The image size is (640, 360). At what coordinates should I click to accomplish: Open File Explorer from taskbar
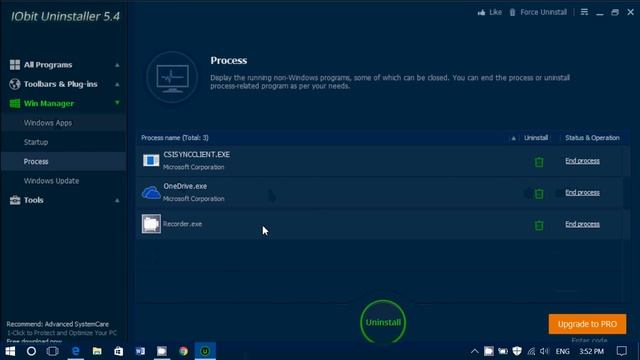[97, 351]
